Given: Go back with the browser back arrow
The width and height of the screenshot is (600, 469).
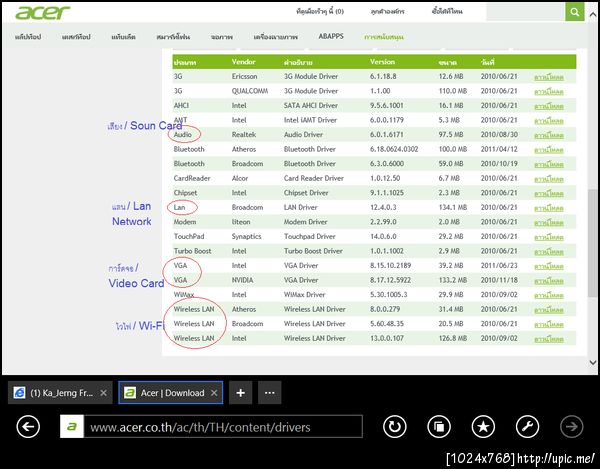Looking at the screenshot, I should pyautogui.click(x=28, y=426).
